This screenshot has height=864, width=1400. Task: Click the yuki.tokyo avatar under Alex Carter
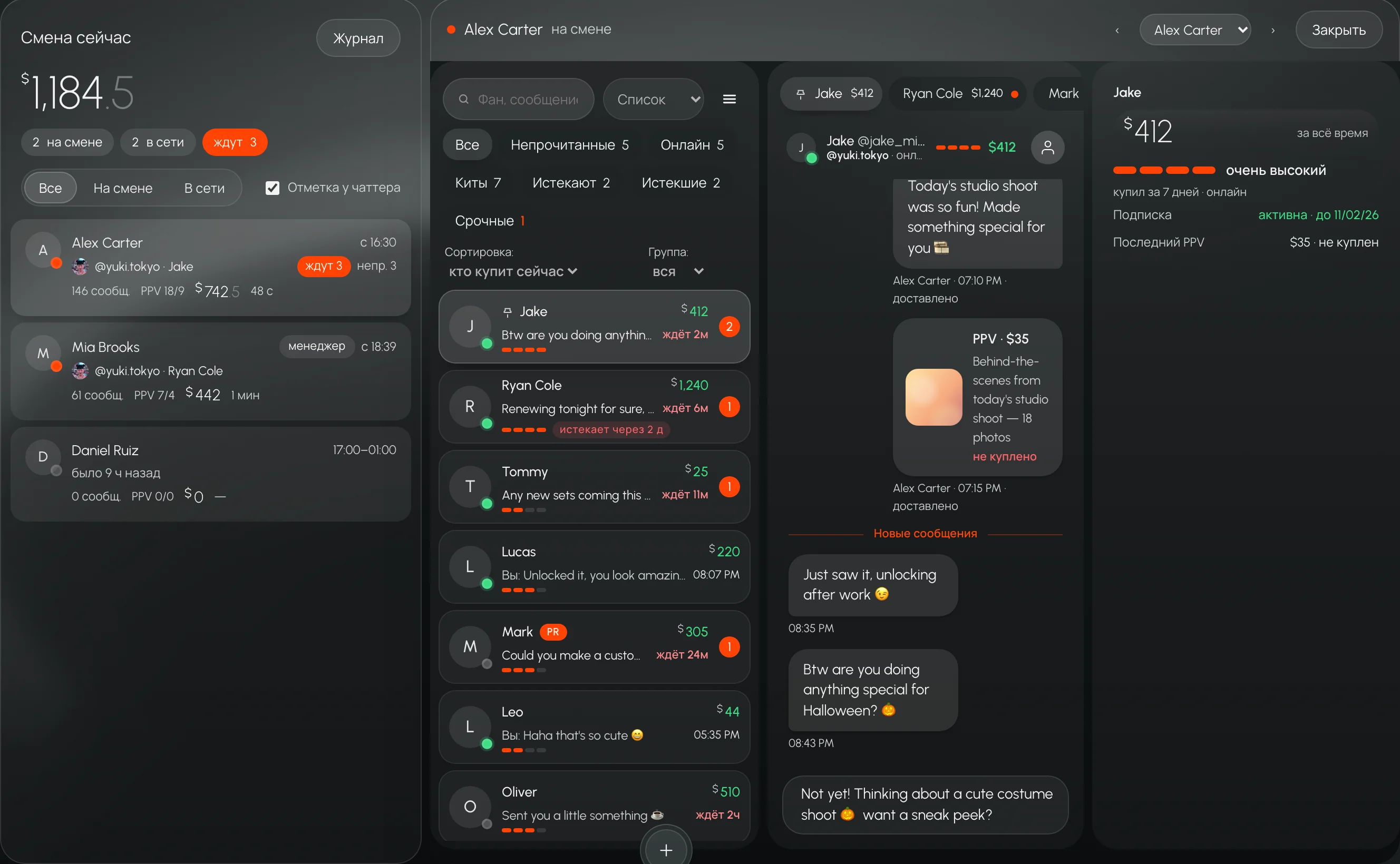[80, 266]
